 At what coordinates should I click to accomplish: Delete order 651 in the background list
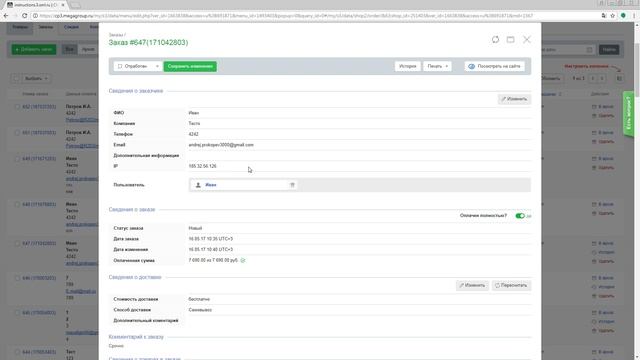coord(602,142)
